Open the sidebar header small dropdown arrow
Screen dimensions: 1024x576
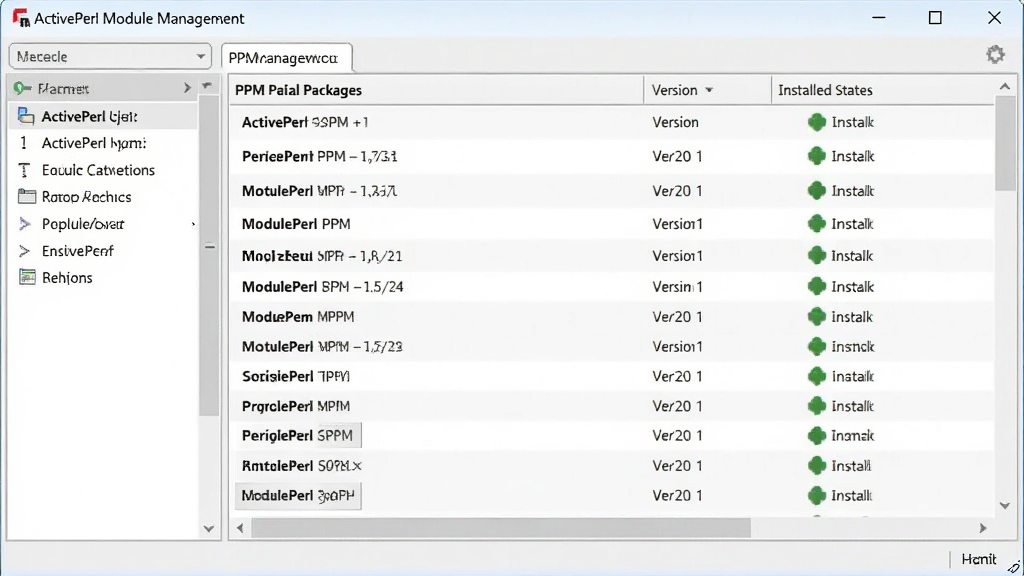pyautogui.click(x=207, y=86)
